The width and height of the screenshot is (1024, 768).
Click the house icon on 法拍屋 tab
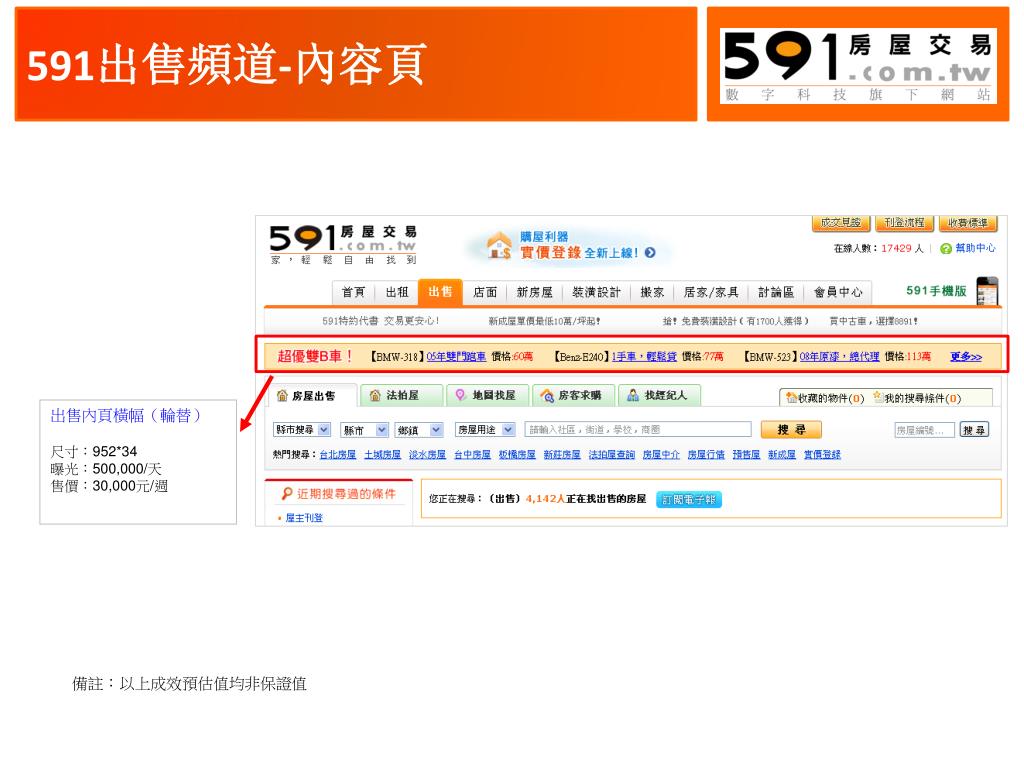click(375, 395)
